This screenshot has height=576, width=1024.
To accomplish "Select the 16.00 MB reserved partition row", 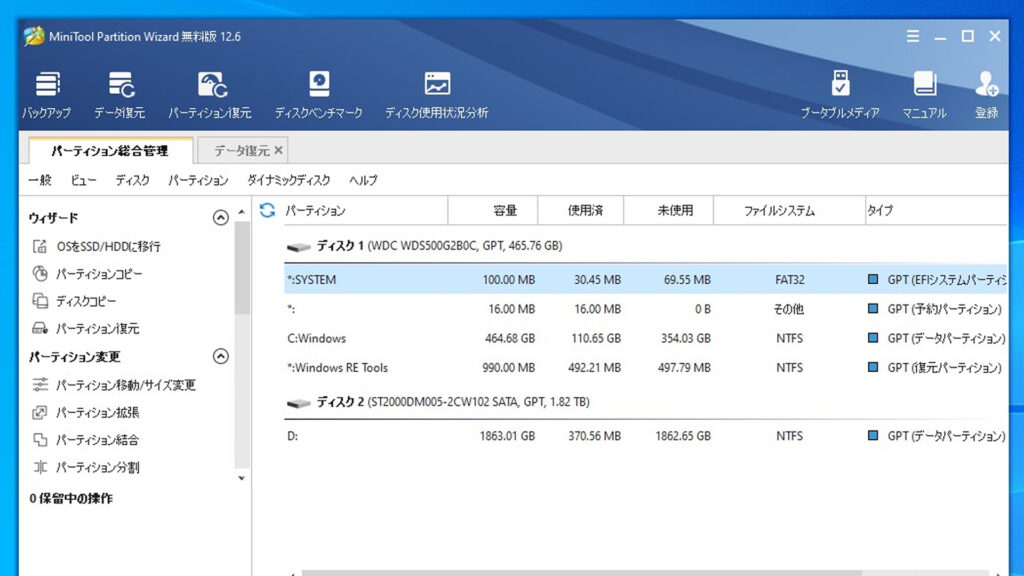I will coord(645,309).
